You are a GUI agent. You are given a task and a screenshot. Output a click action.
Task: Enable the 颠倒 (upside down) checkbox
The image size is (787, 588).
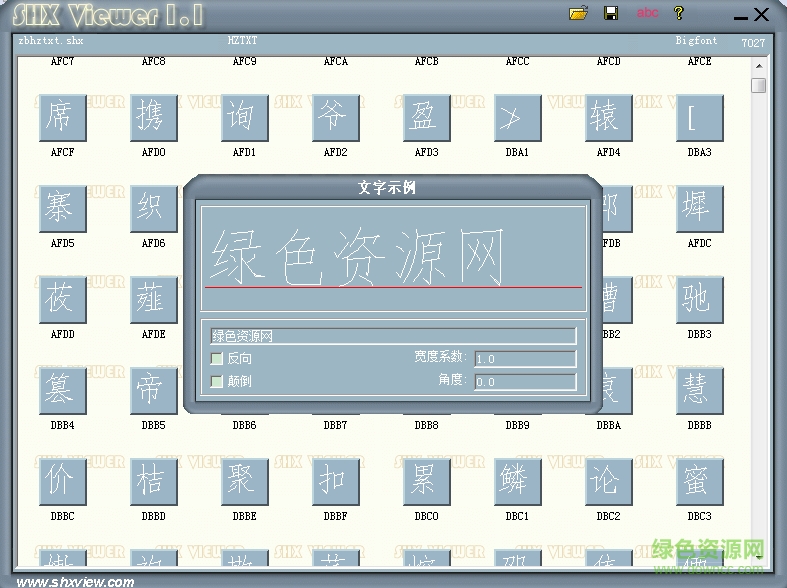[x=216, y=381]
